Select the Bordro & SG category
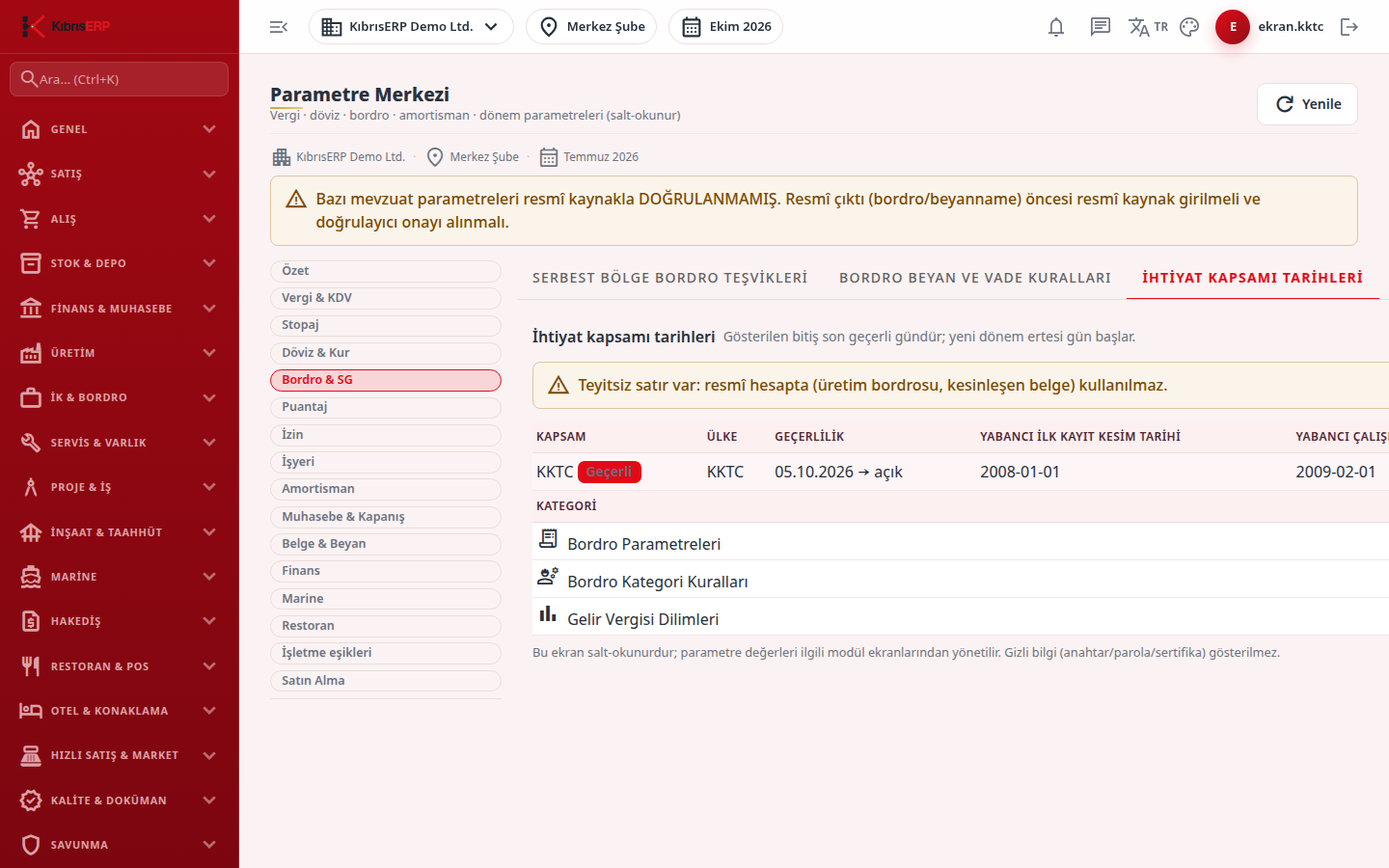 click(386, 380)
